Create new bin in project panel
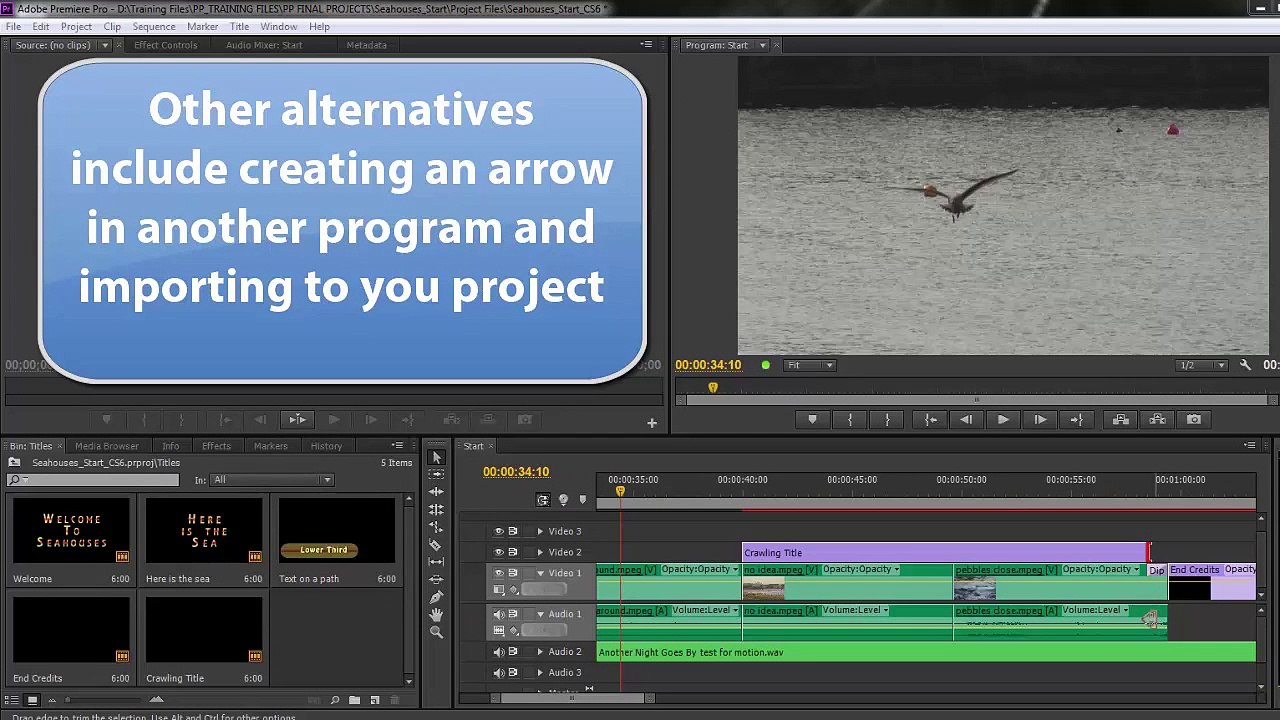The width and height of the screenshot is (1280, 720). pyautogui.click(x=354, y=700)
